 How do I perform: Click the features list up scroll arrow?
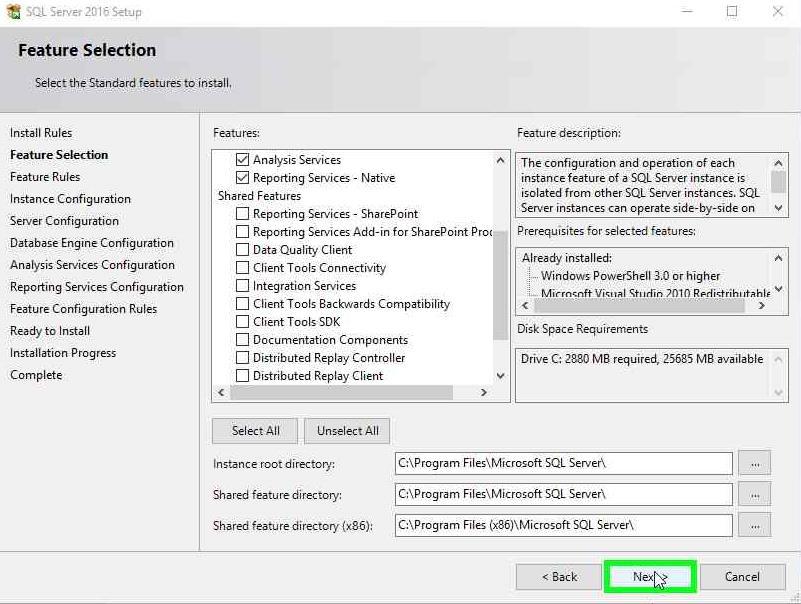tap(501, 160)
